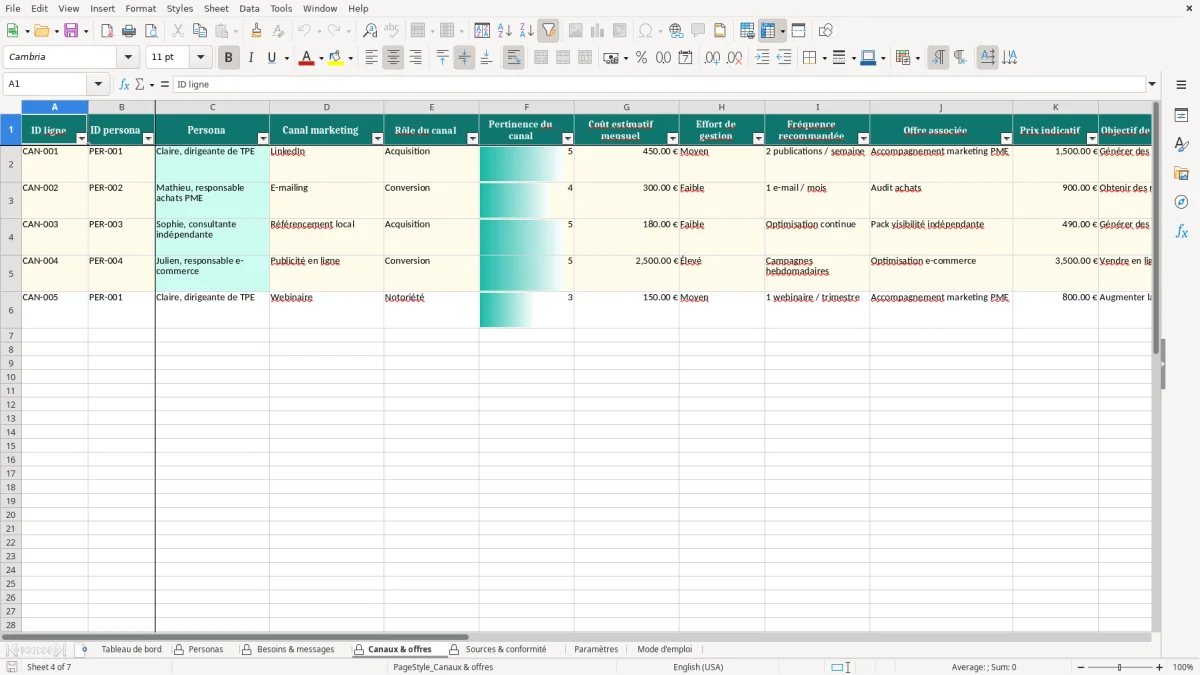
Task: Click the formula input line
Action: [x=658, y=84]
